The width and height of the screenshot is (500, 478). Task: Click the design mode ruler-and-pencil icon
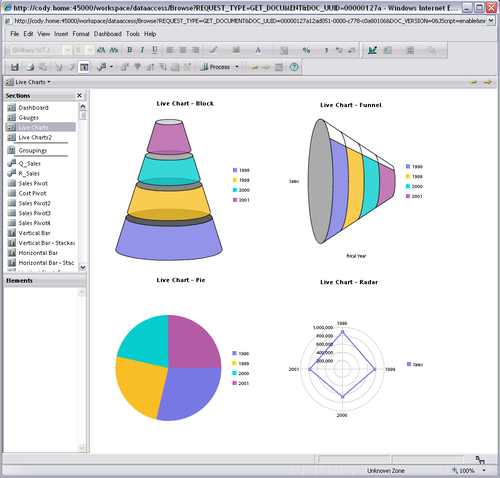[372, 50]
